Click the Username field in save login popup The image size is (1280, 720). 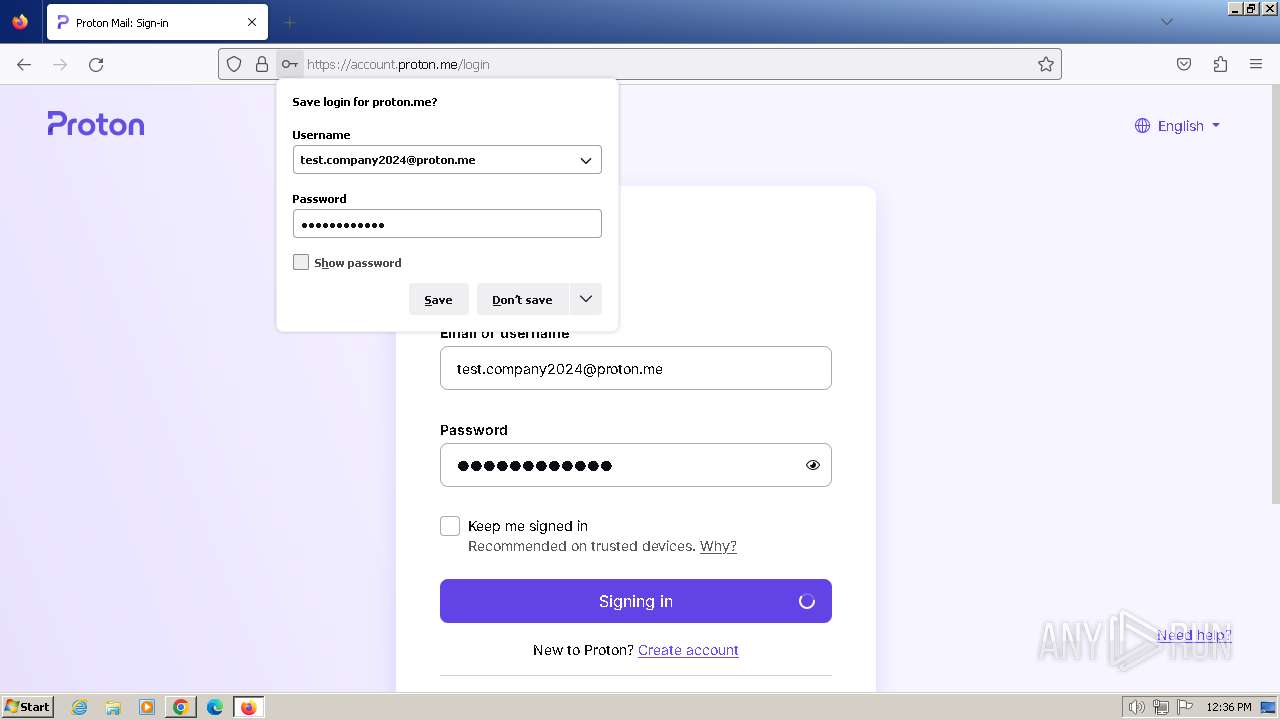[447, 160]
